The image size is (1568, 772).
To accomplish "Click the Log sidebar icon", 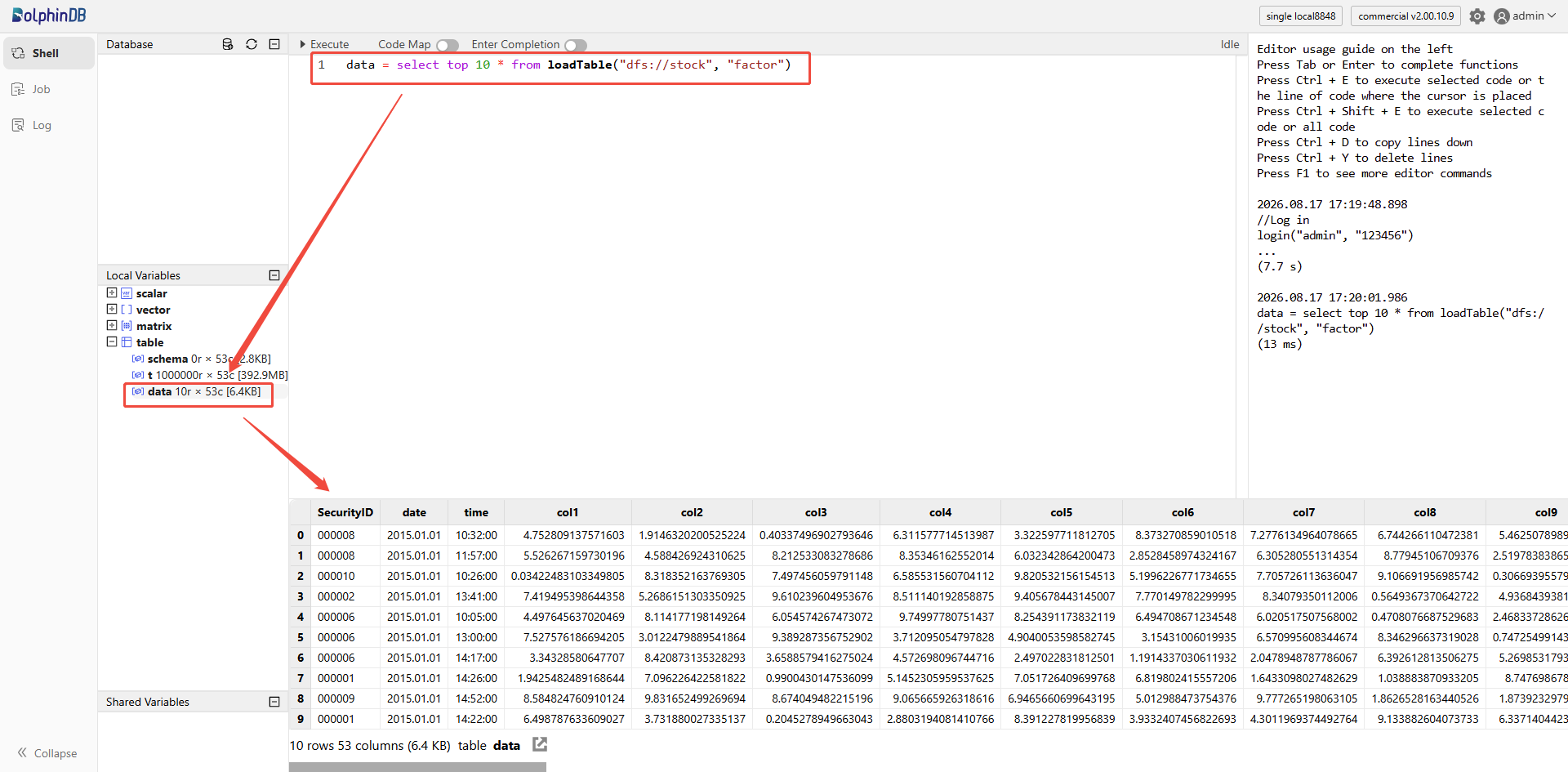I will [x=18, y=125].
